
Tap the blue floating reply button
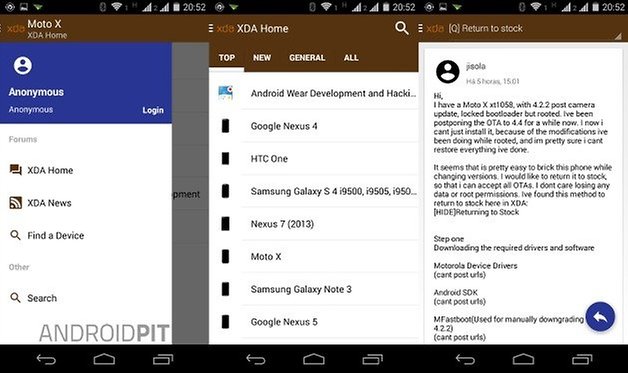click(600, 317)
